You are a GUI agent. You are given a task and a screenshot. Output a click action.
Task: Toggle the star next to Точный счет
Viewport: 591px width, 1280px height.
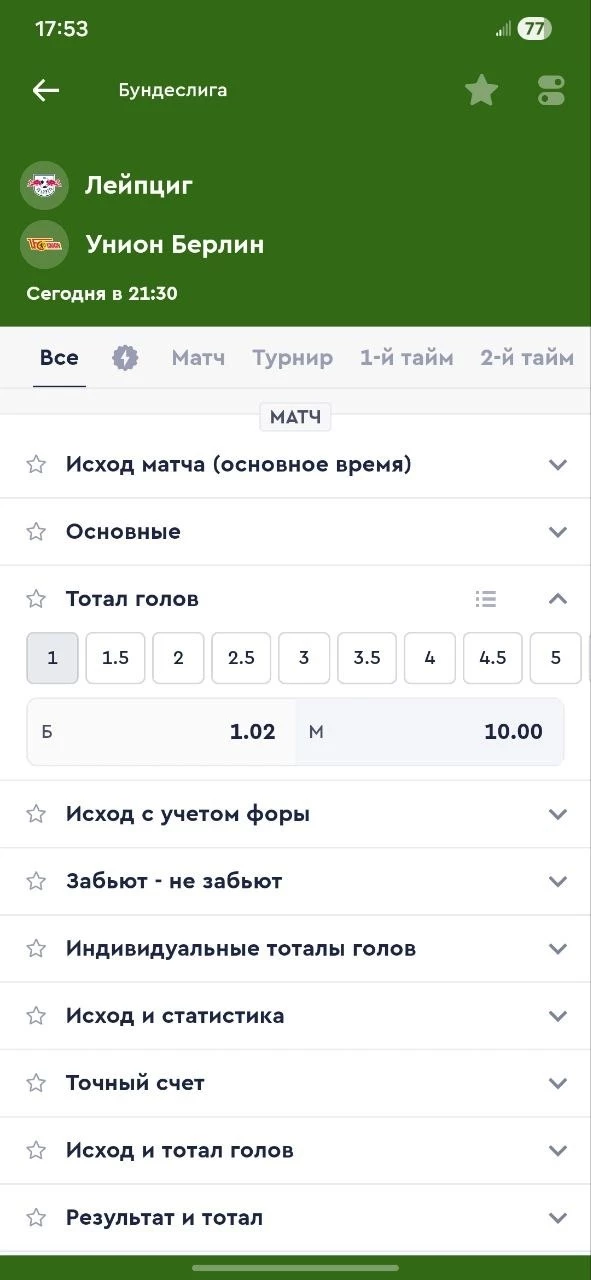(36, 1082)
